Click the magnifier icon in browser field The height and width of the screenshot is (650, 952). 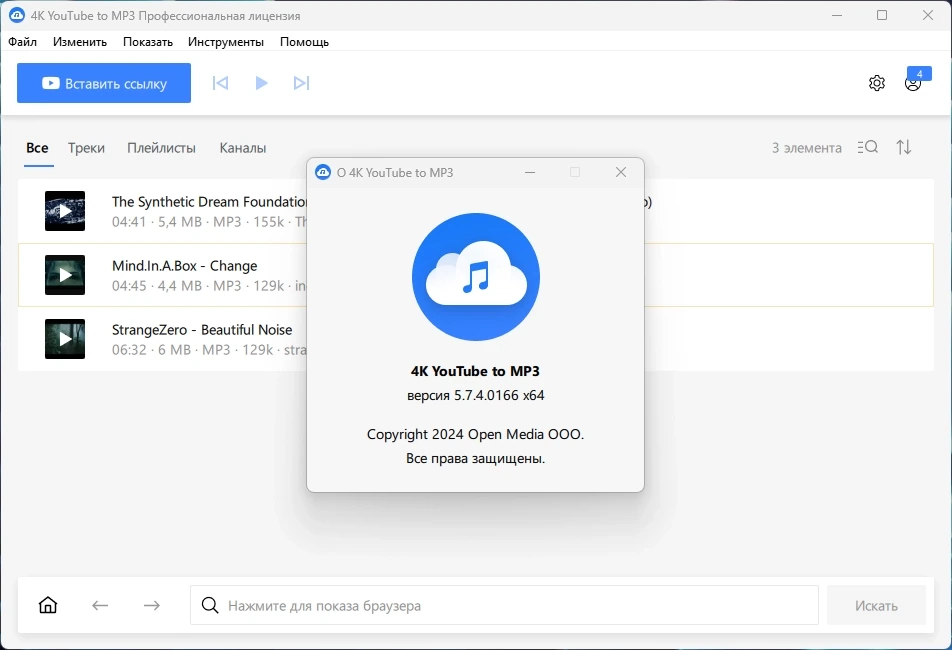point(210,605)
